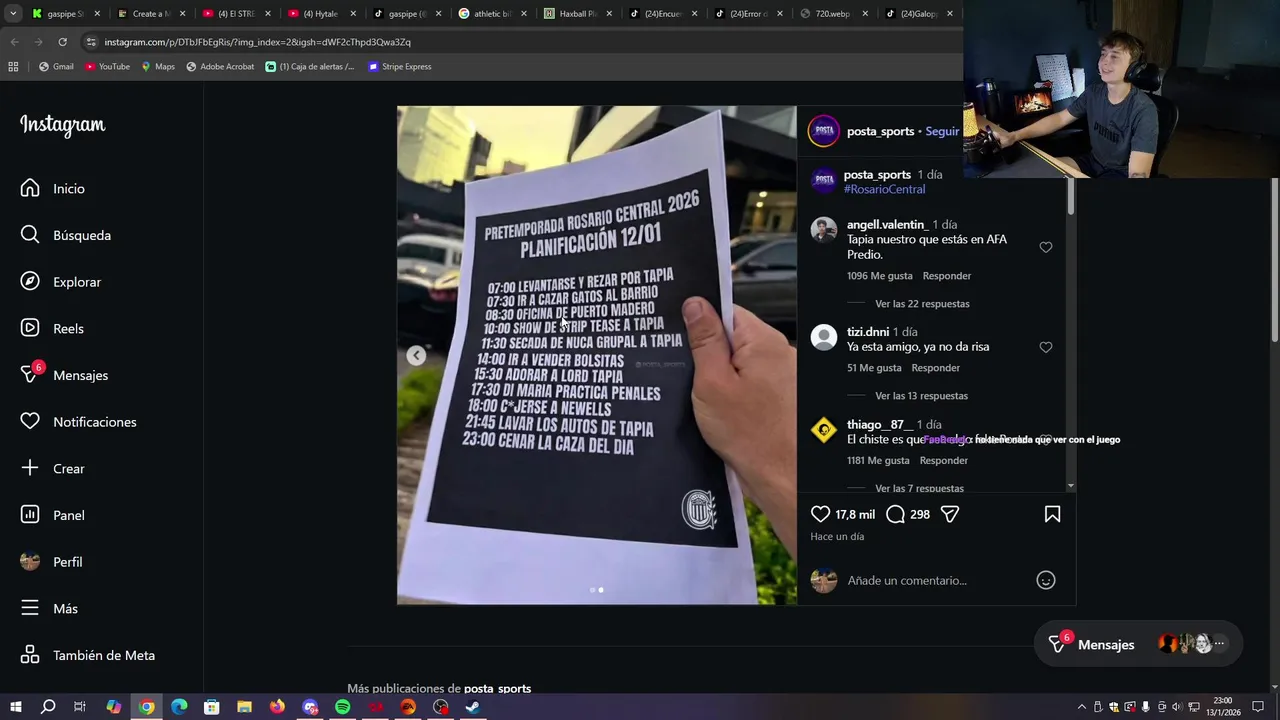The image size is (1280, 720).
Task: Switch to the 720.webp tab
Action: pyautogui.click(x=833, y=13)
